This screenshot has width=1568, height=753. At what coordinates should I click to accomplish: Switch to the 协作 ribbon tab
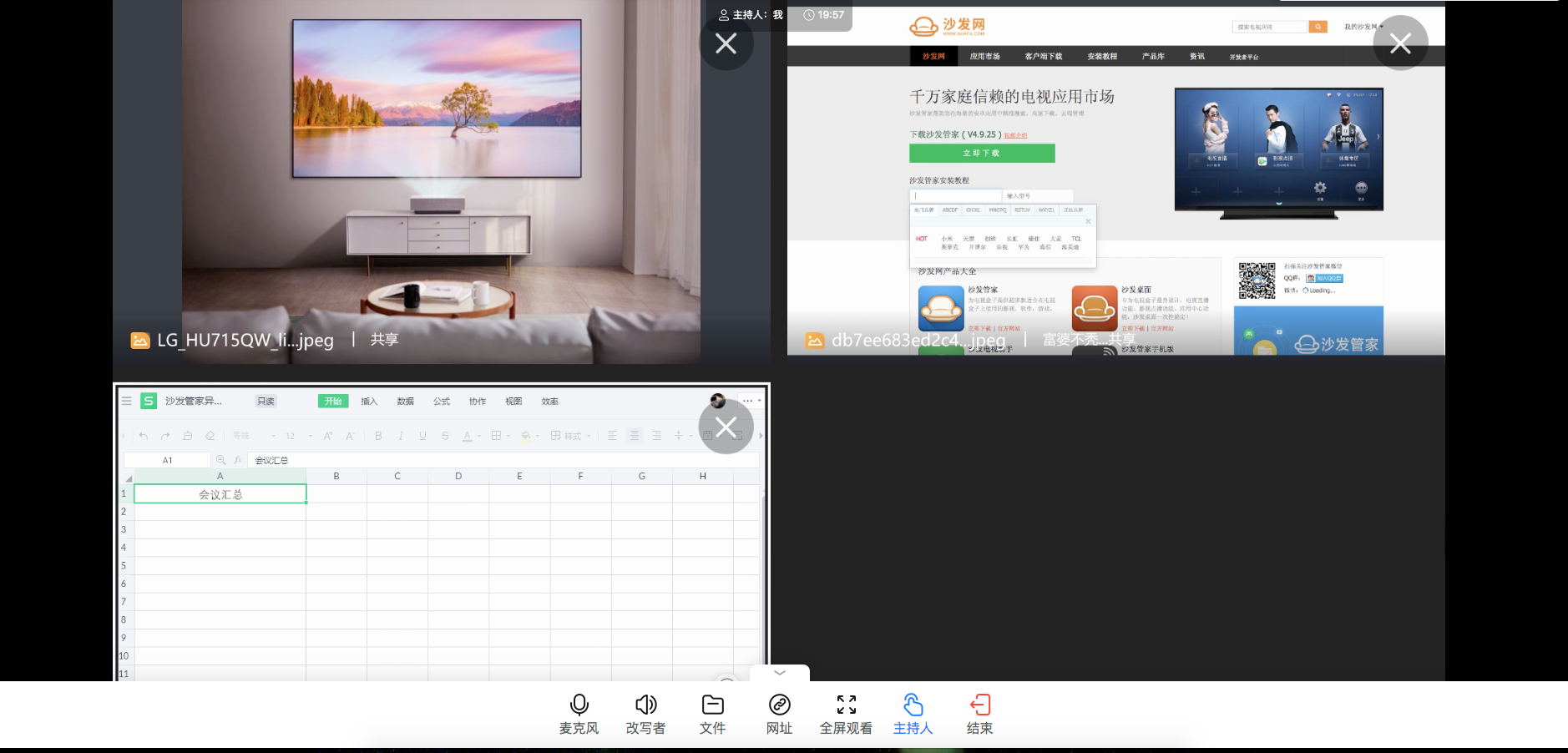click(x=478, y=402)
